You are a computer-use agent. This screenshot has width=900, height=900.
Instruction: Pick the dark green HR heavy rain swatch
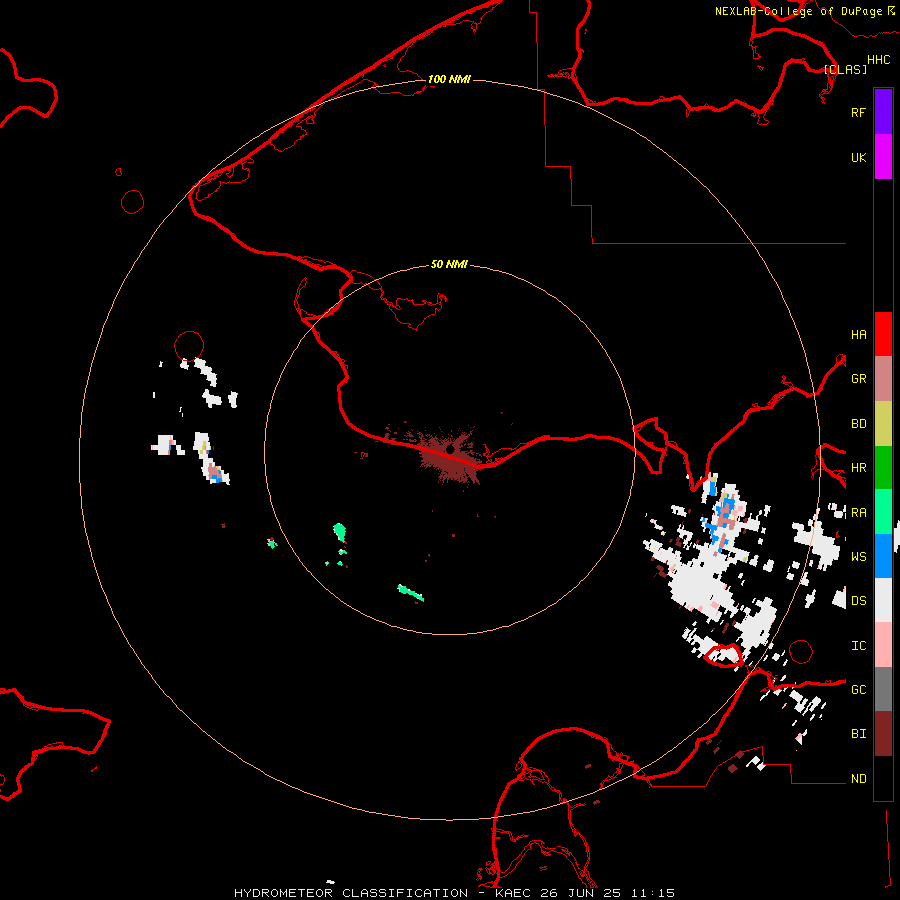pos(883,468)
